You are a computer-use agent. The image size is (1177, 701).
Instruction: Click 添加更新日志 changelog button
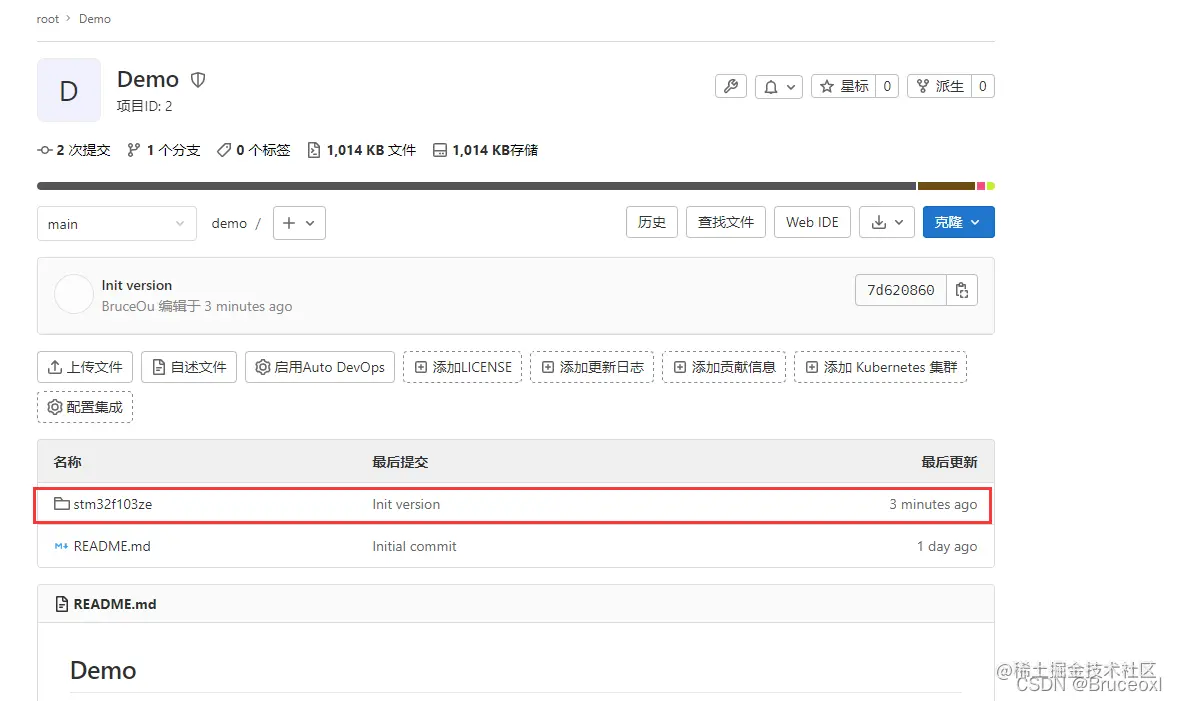point(592,367)
